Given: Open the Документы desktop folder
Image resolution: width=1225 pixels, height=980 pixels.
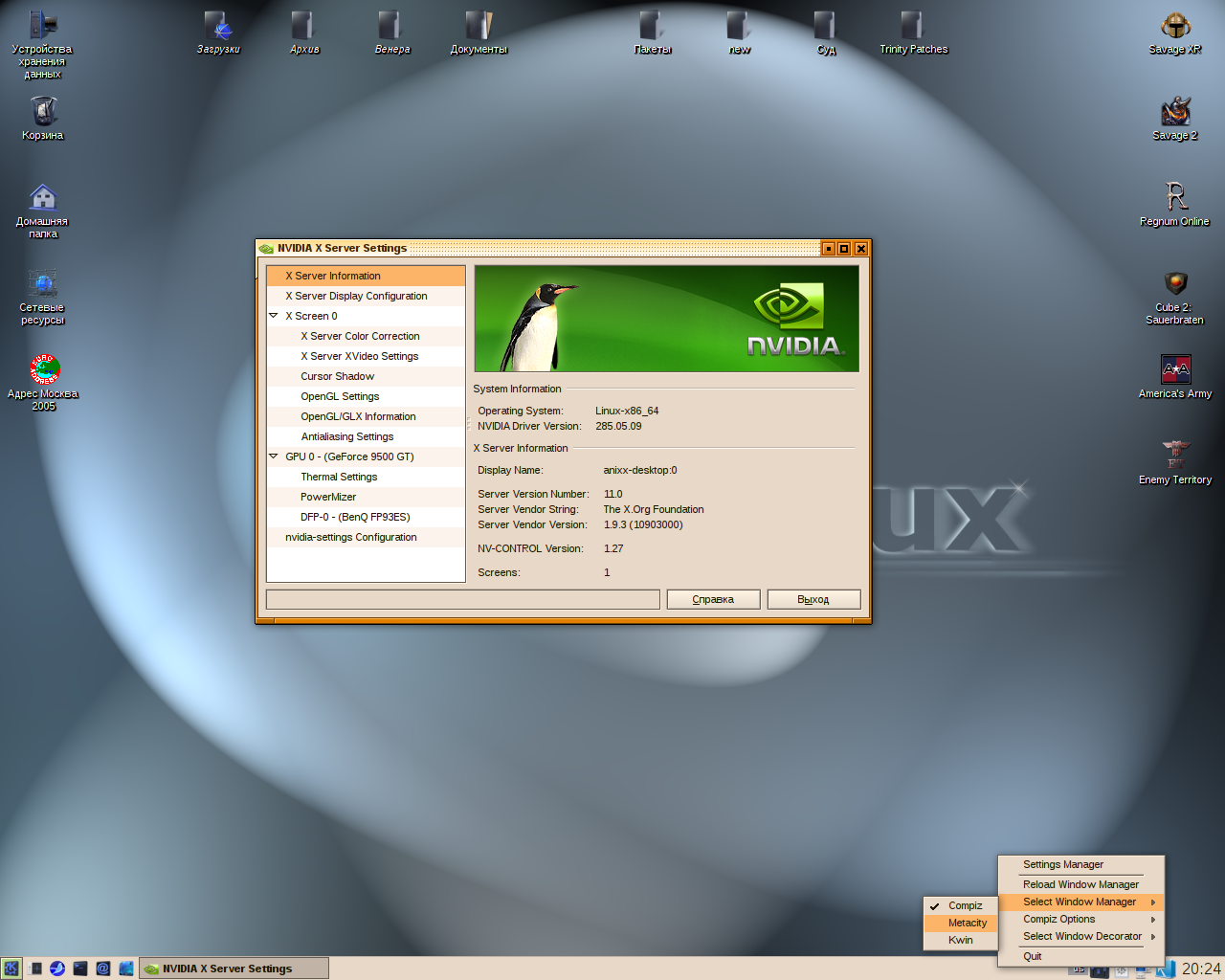Looking at the screenshot, I should [x=479, y=33].
